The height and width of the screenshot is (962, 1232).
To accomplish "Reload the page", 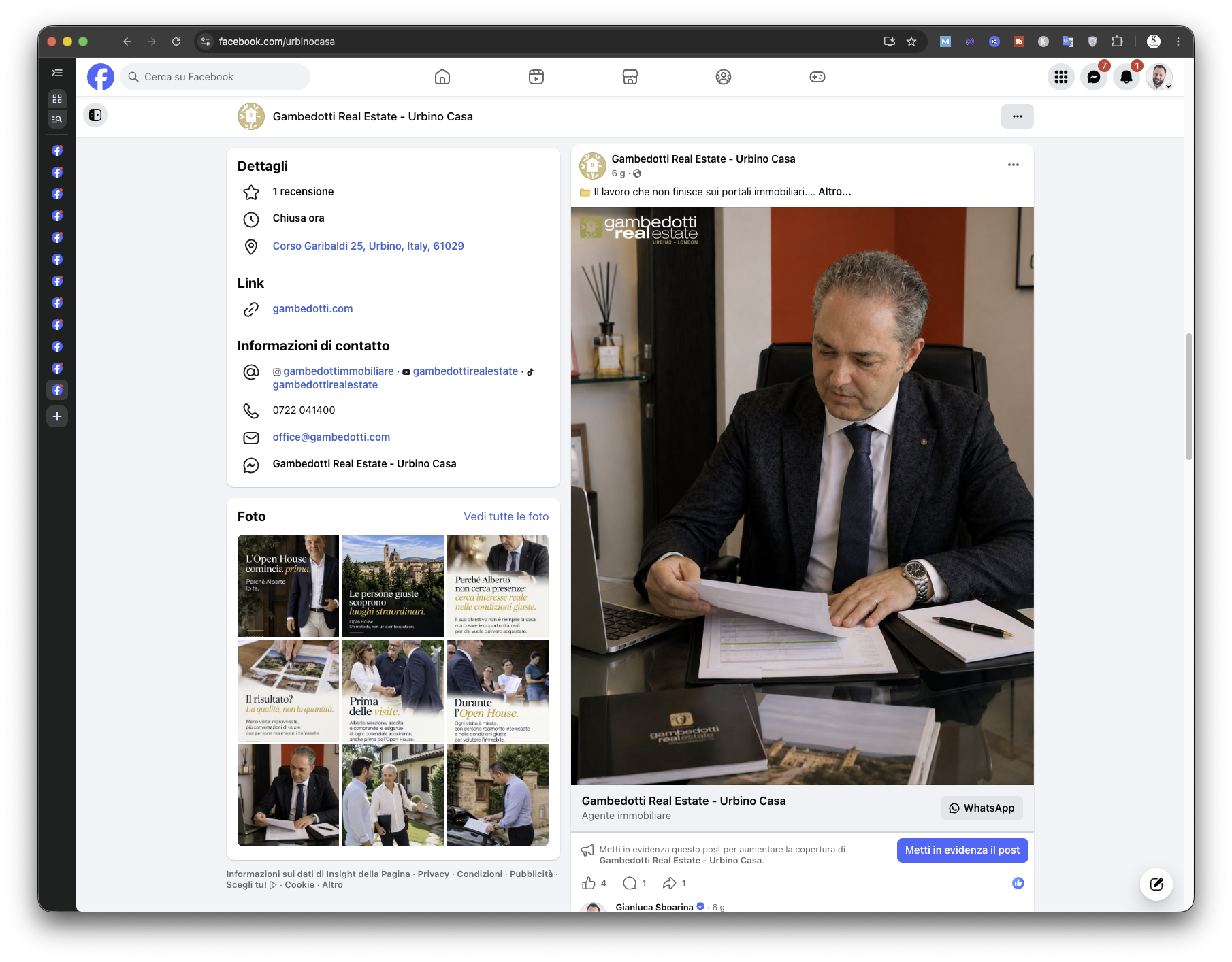I will click(x=176, y=42).
